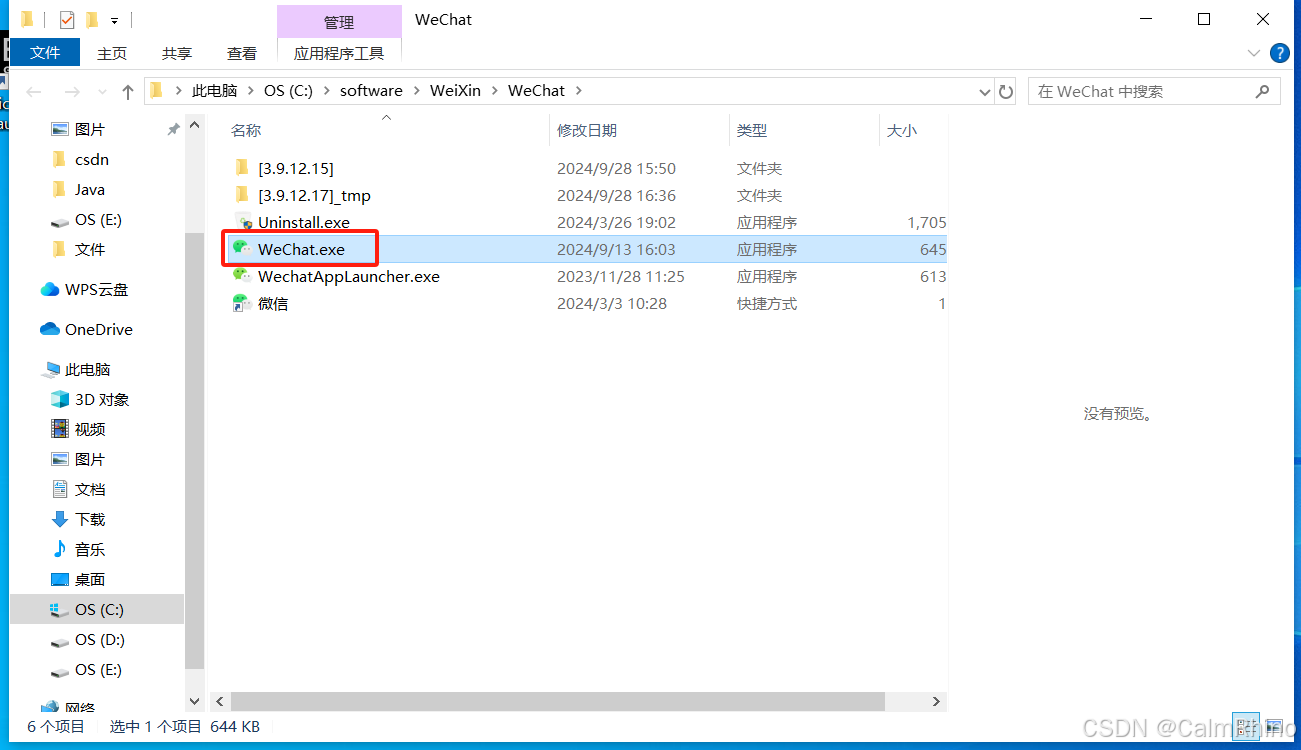Click the 文档 document icon in the sidebar
The image size is (1301, 750).
click(60, 489)
